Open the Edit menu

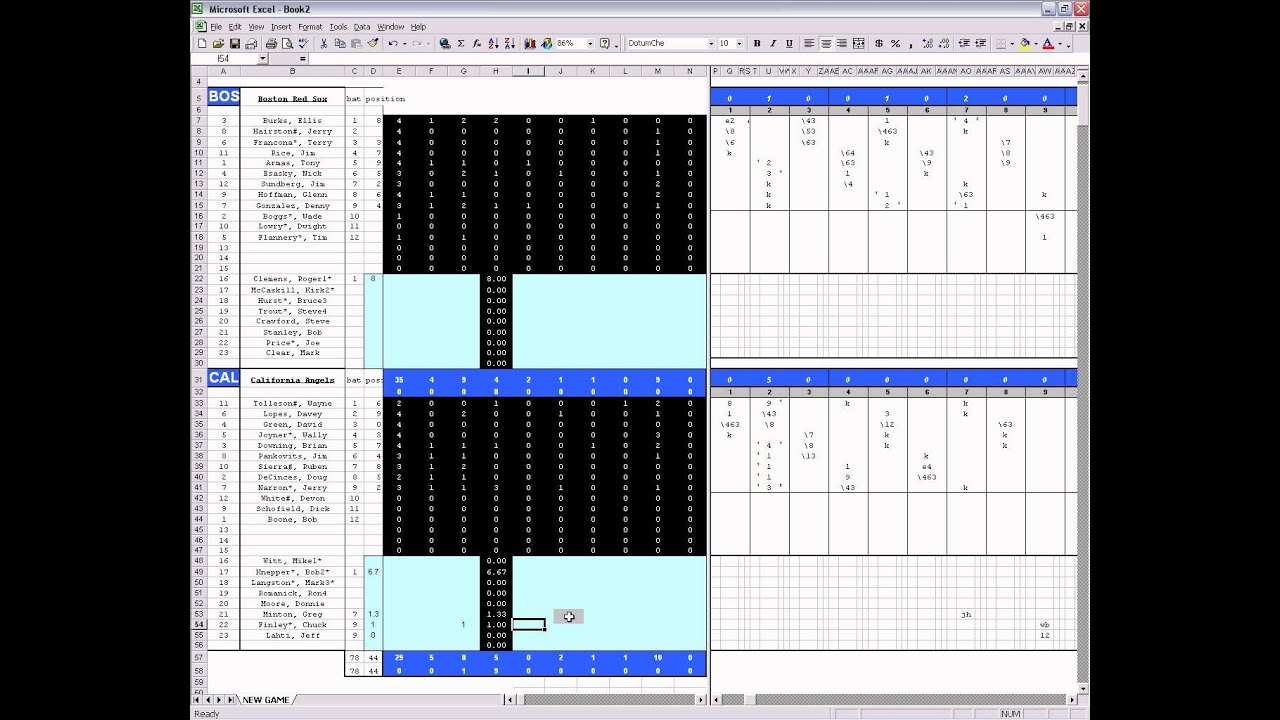[235, 27]
